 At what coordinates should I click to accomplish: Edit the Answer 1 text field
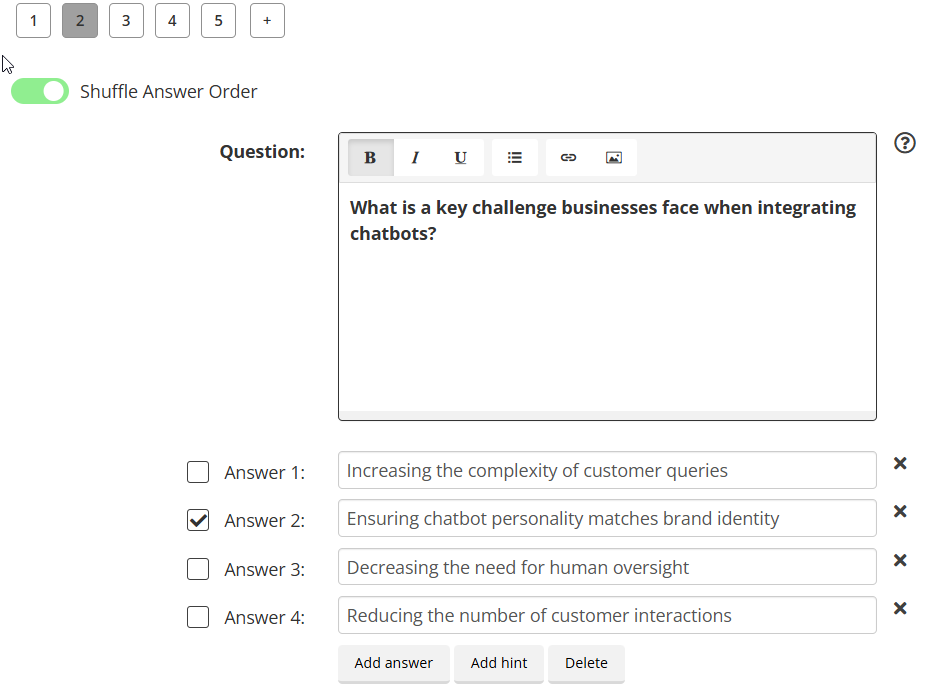coord(607,470)
